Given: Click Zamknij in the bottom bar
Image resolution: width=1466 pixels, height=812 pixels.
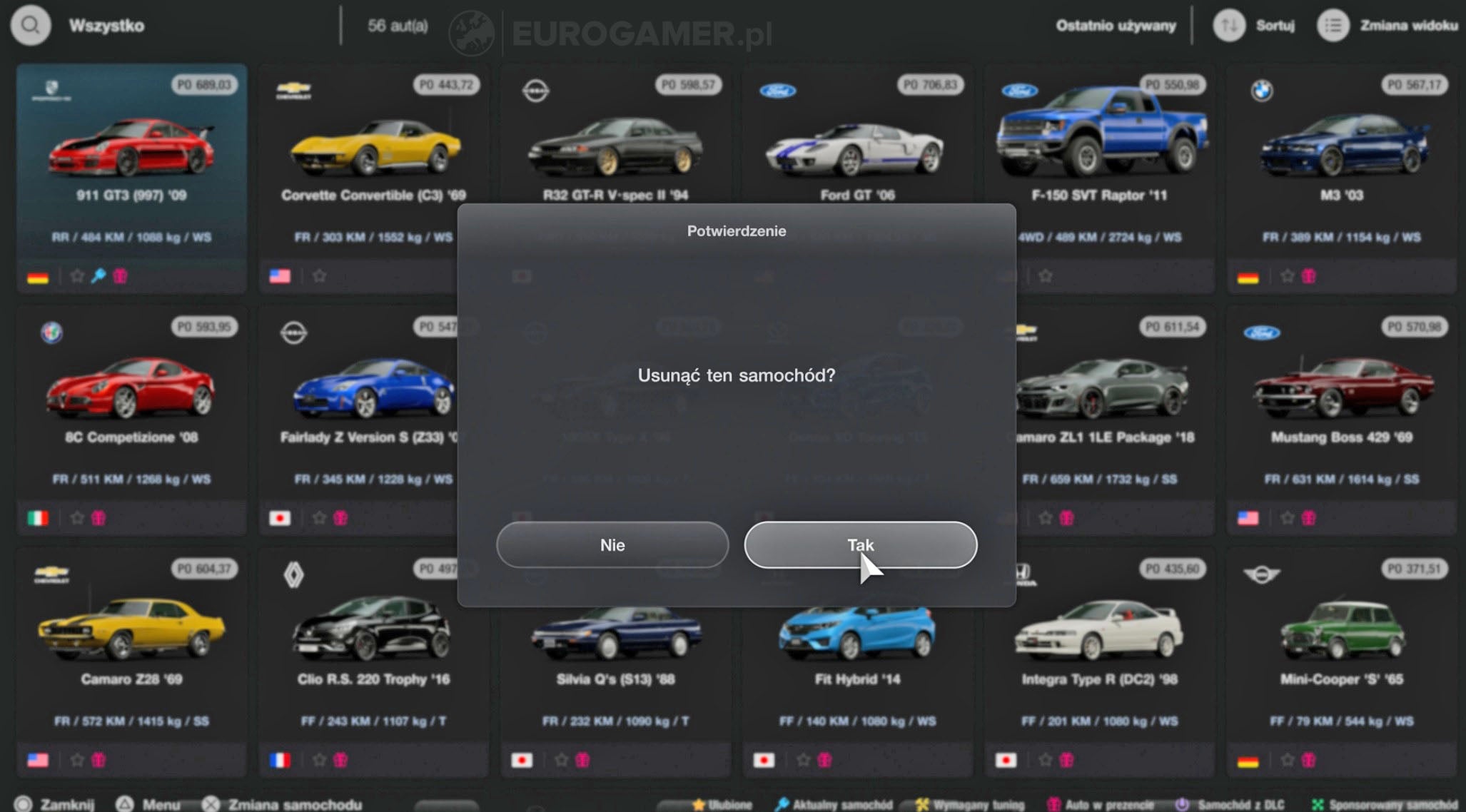Looking at the screenshot, I should tap(54, 804).
